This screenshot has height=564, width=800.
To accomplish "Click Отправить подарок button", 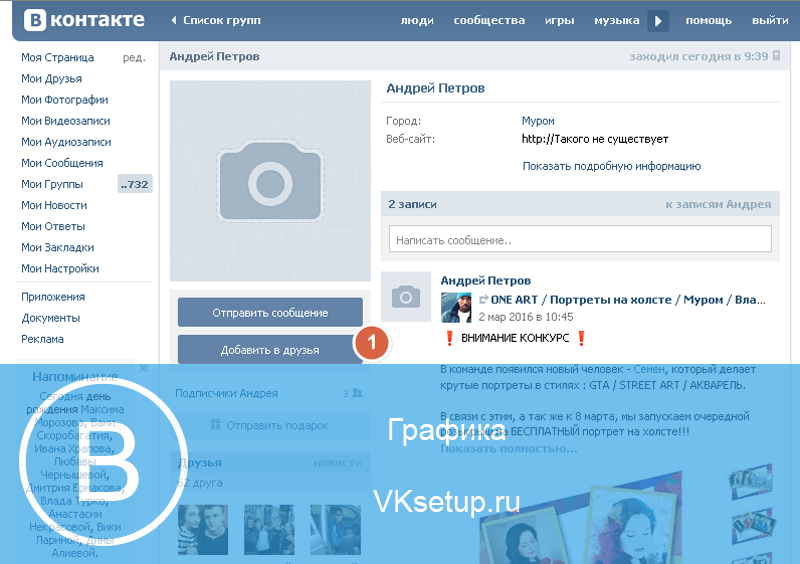I will 270,425.
